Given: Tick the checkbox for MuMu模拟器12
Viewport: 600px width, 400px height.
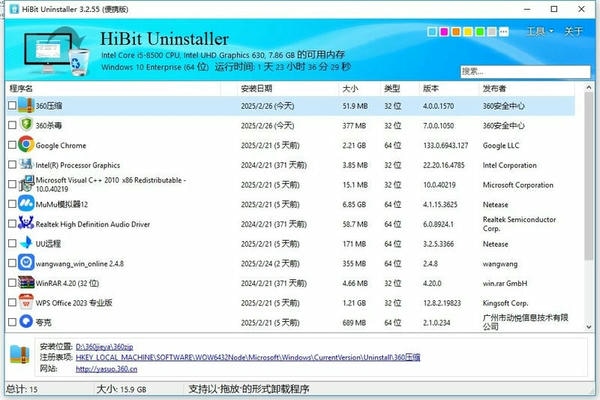Looking at the screenshot, I should [12, 204].
